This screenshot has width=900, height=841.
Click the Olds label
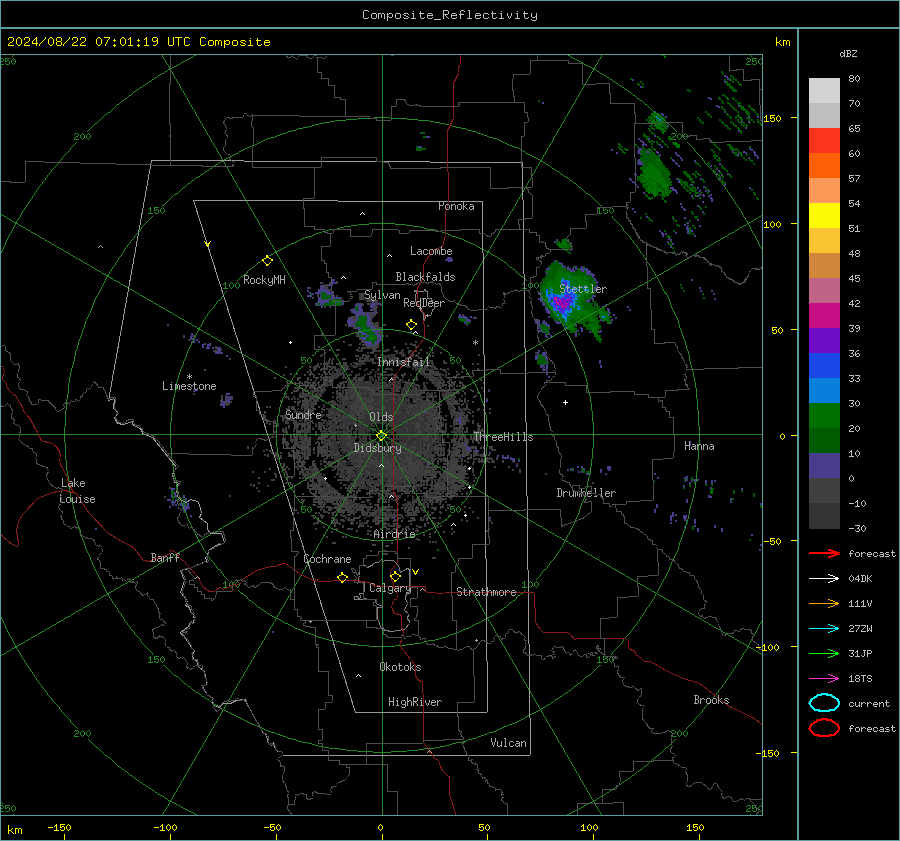[381, 417]
